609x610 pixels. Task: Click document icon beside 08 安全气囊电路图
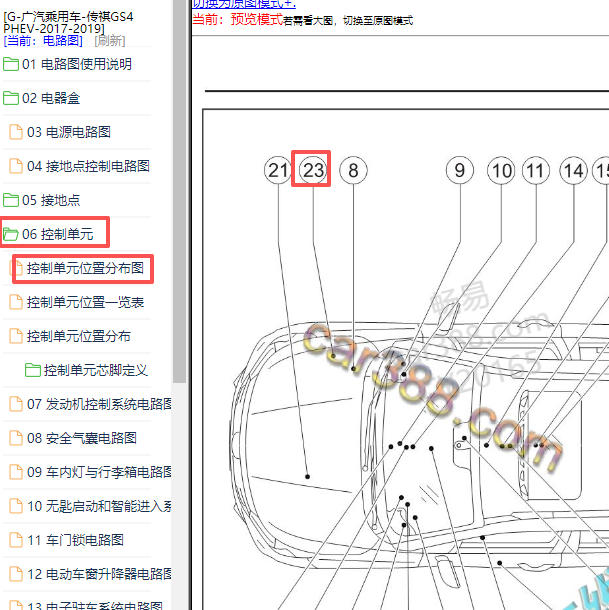[16, 438]
